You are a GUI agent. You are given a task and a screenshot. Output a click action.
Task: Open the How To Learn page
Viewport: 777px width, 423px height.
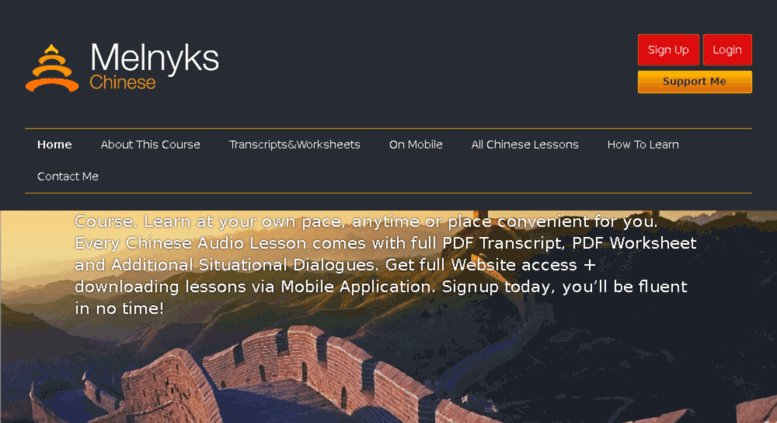[643, 145]
